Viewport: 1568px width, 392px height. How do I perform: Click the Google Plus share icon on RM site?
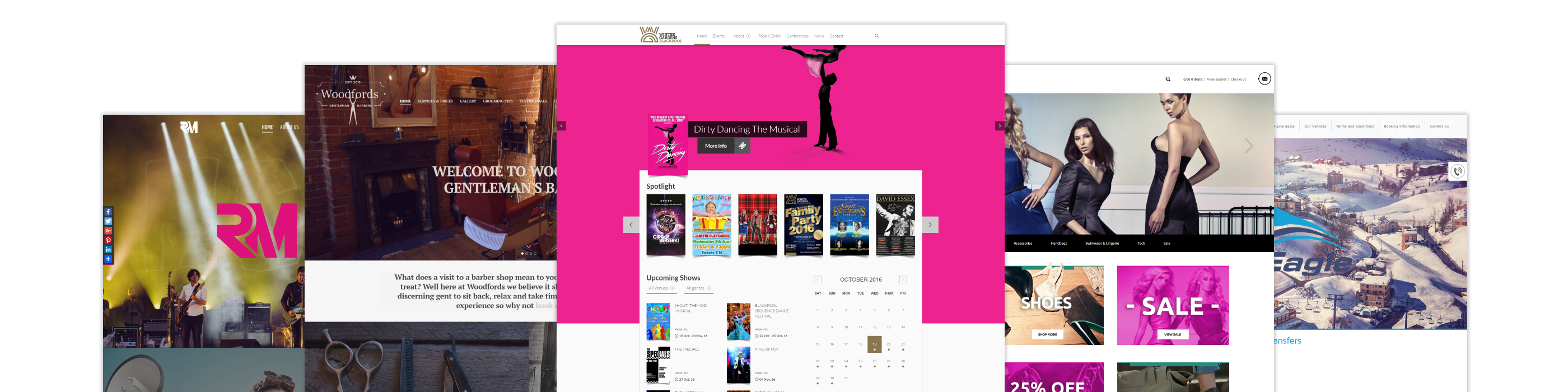(108, 231)
